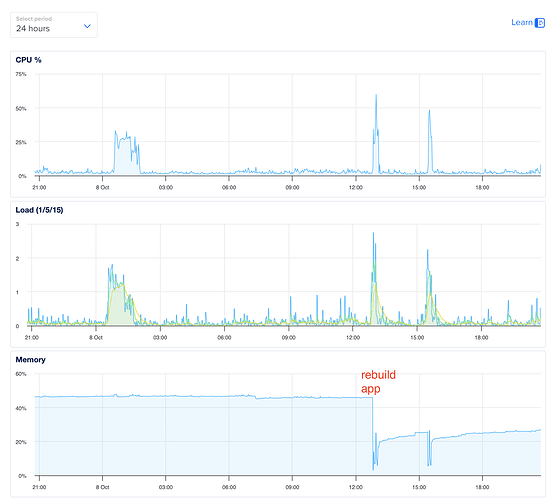Click the document icon beside Learn

540,23
